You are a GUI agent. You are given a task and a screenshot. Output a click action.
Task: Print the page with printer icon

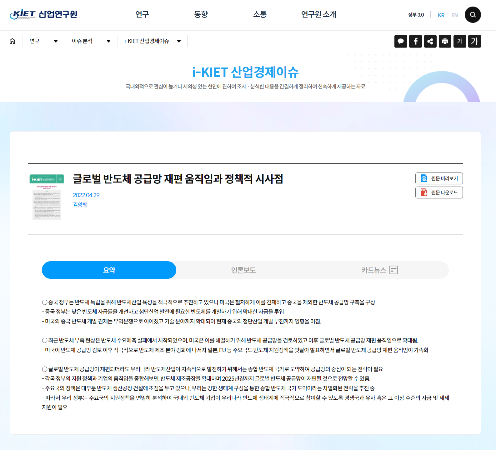click(445, 41)
